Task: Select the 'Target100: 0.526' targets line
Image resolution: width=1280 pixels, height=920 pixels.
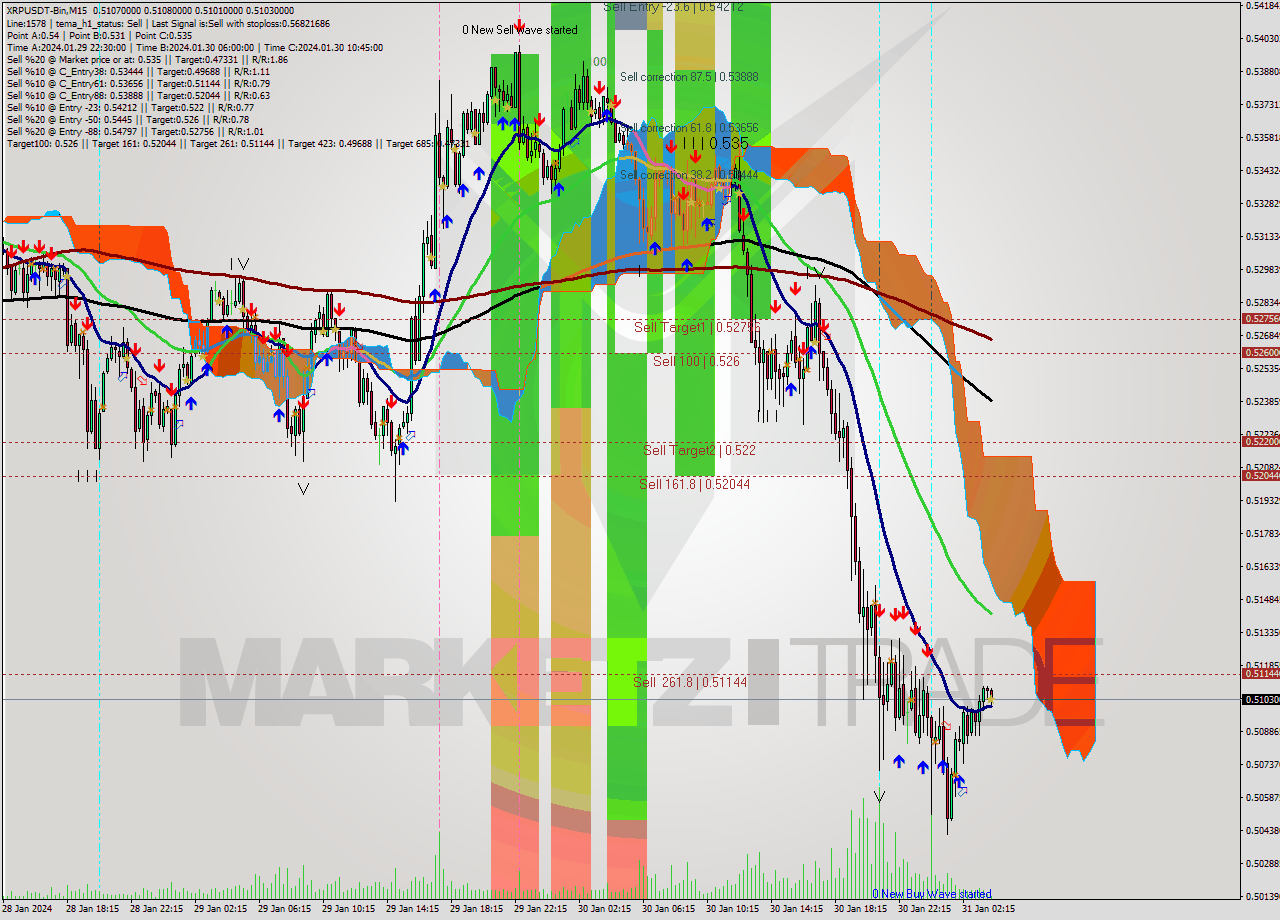Action: tap(238, 143)
